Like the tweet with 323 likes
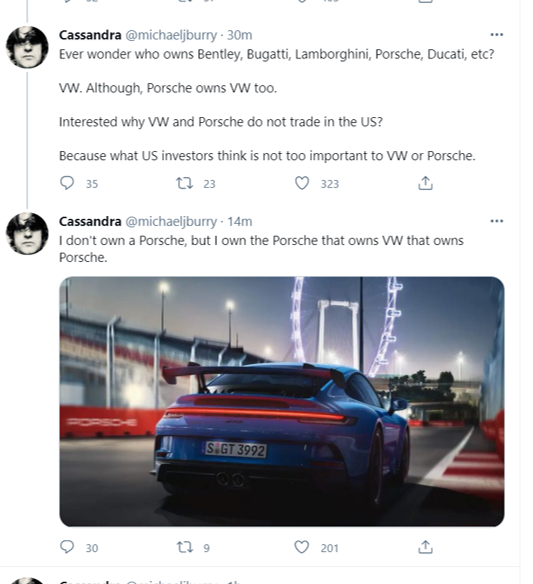The height and width of the screenshot is (584, 533). 302,183
